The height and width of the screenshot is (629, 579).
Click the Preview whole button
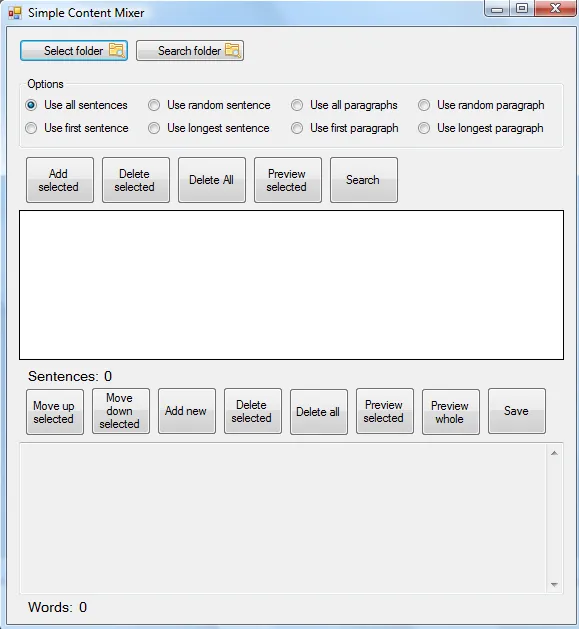[x=451, y=412]
